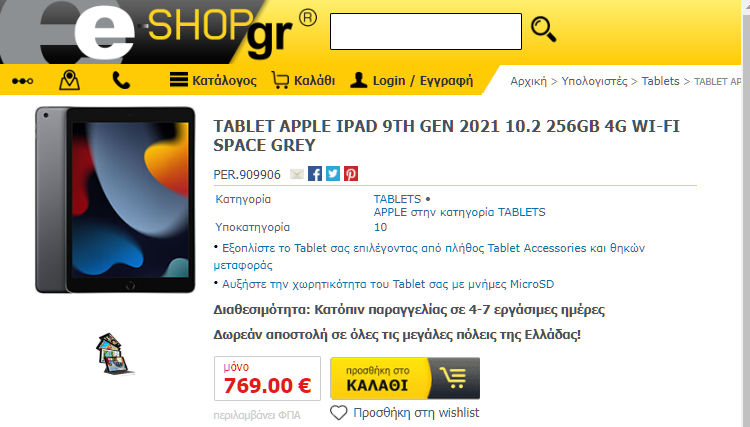The height and width of the screenshot is (427, 750).
Task: Focus the search input field
Action: coord(426,32)
